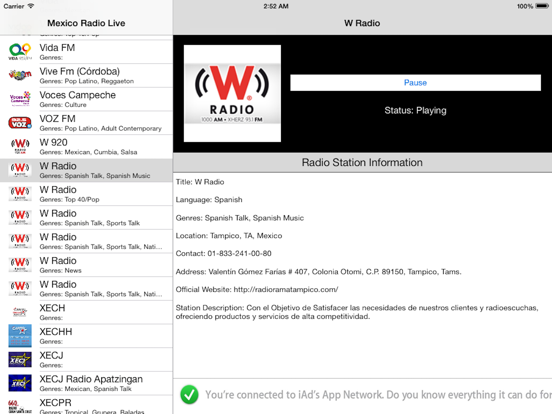Tap the Radio Station Information header
The image size is (552, 414).
coord(362,162)
